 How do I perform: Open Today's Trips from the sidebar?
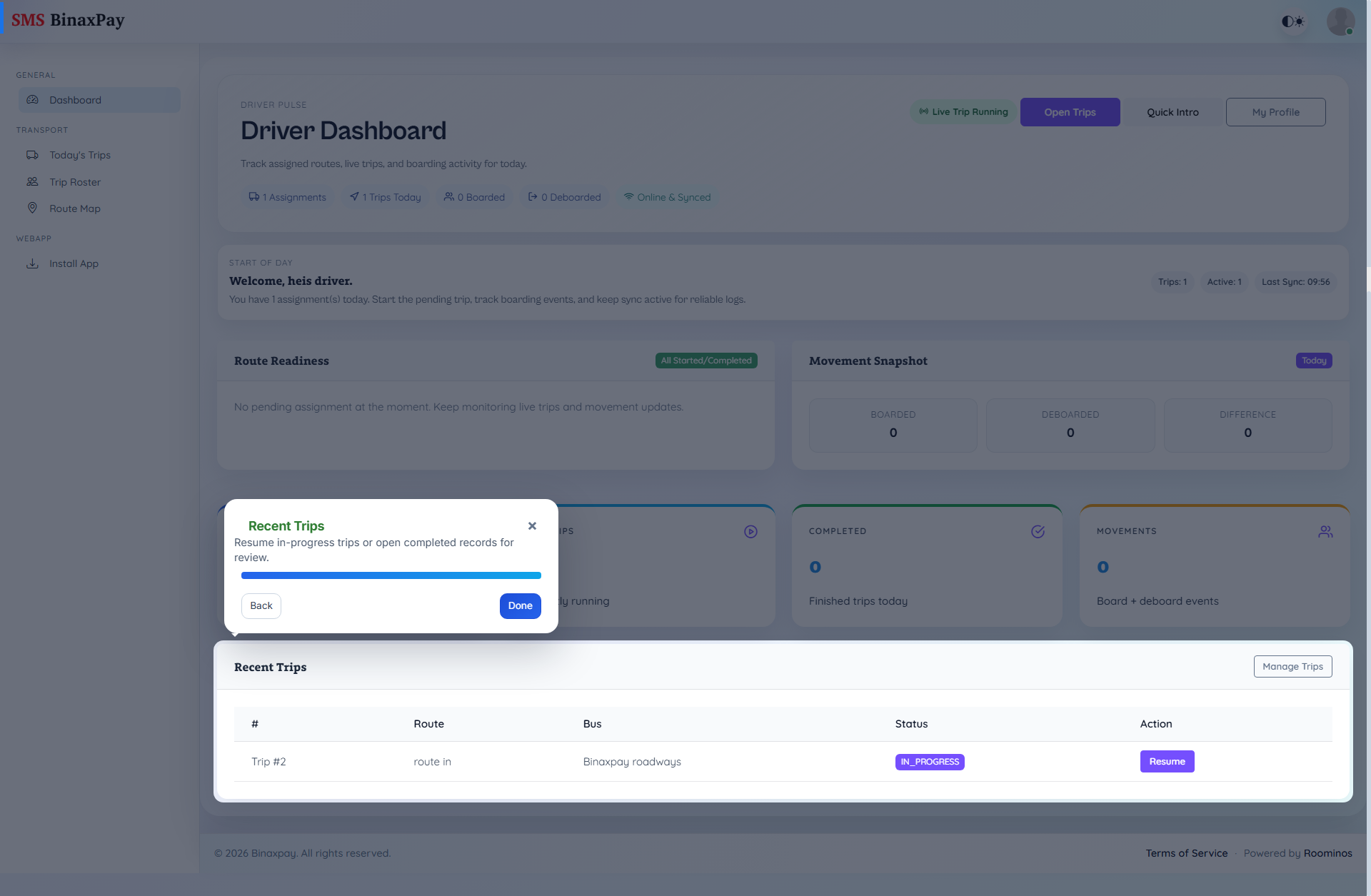(79, 155)
